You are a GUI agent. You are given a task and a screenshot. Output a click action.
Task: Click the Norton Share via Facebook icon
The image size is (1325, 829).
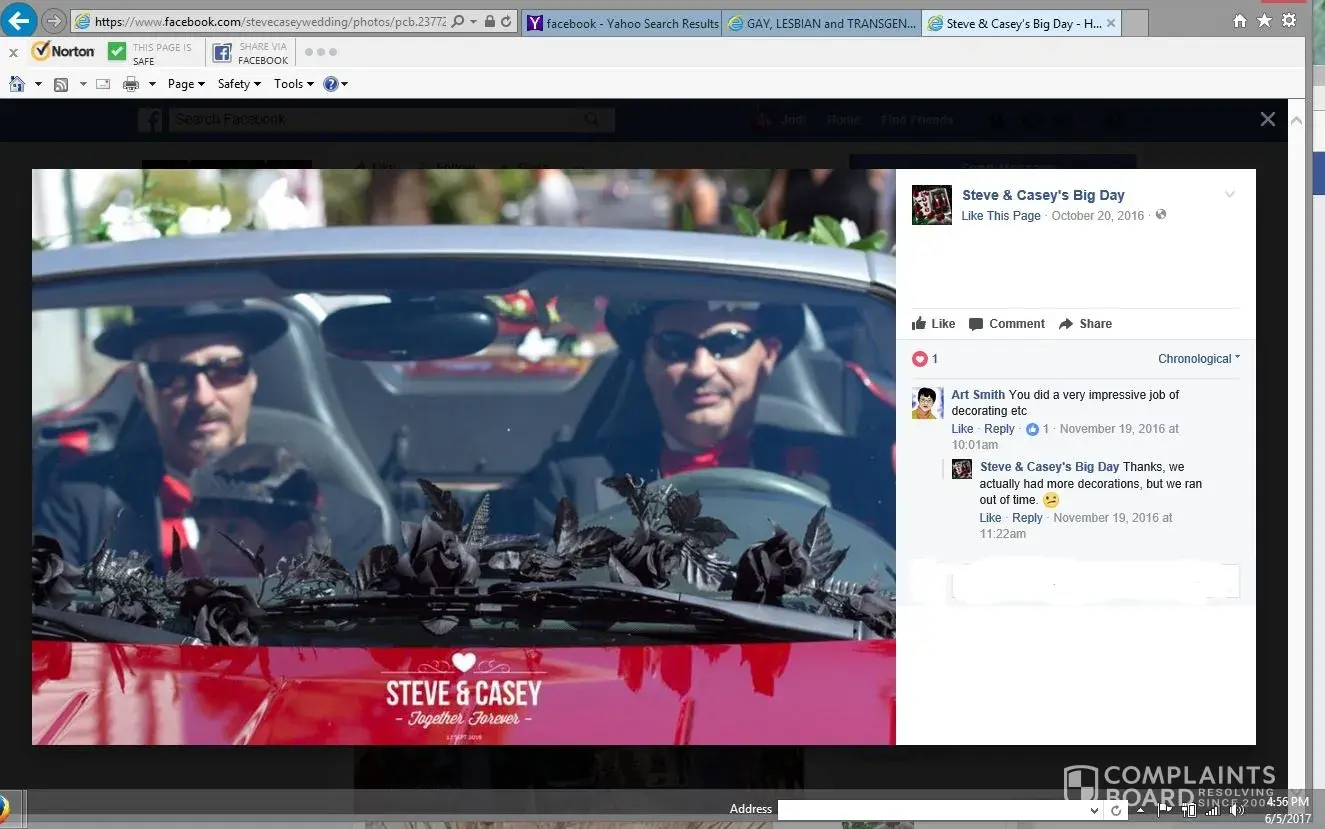tap(222, 52)
